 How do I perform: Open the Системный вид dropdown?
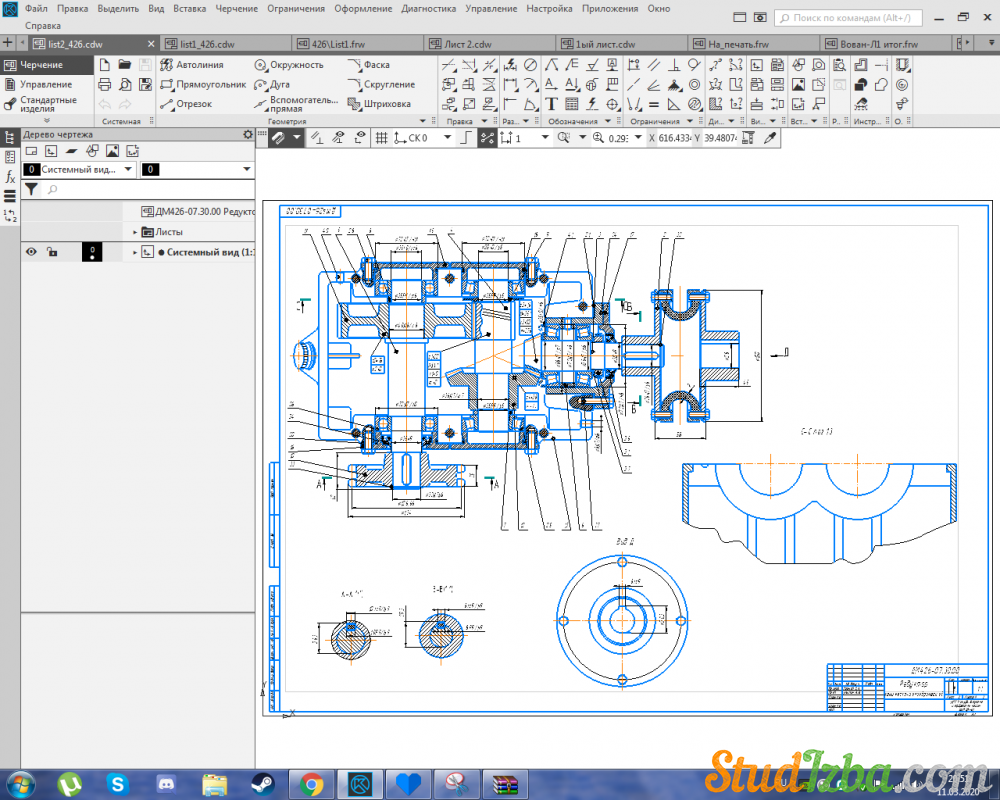[x=128, y=170]
